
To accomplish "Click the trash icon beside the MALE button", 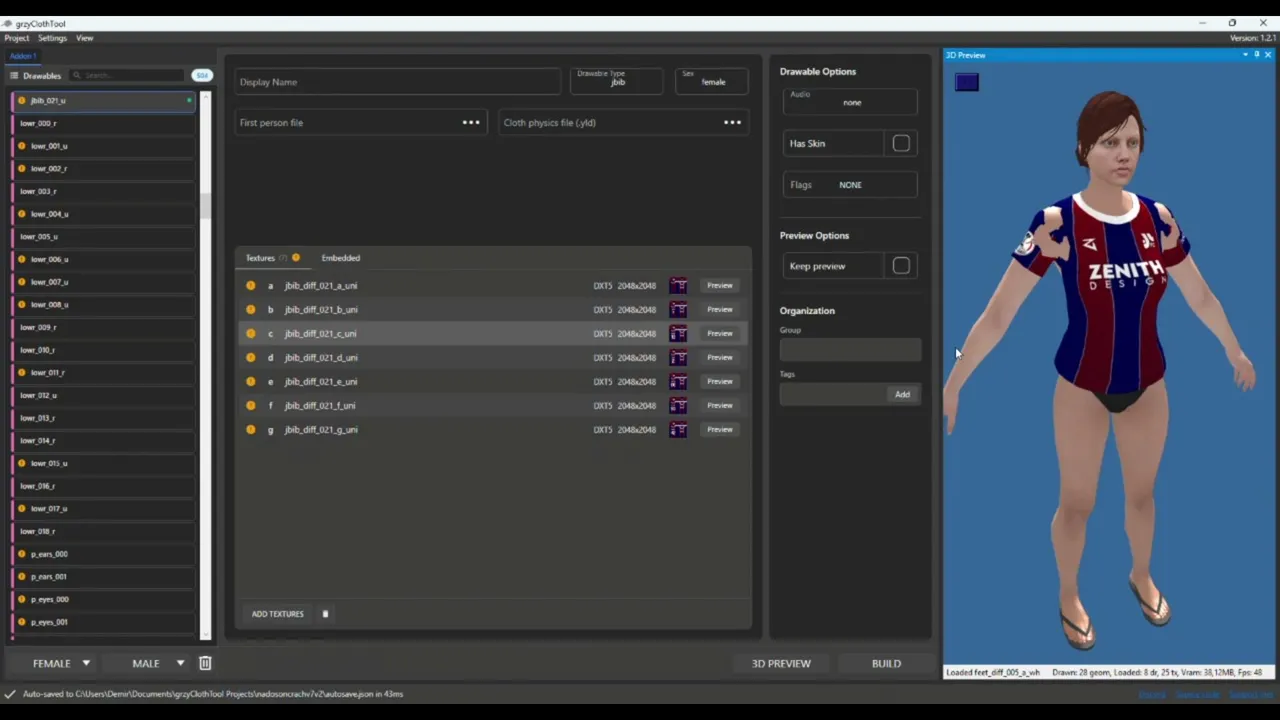I will (x=205, y=663).
